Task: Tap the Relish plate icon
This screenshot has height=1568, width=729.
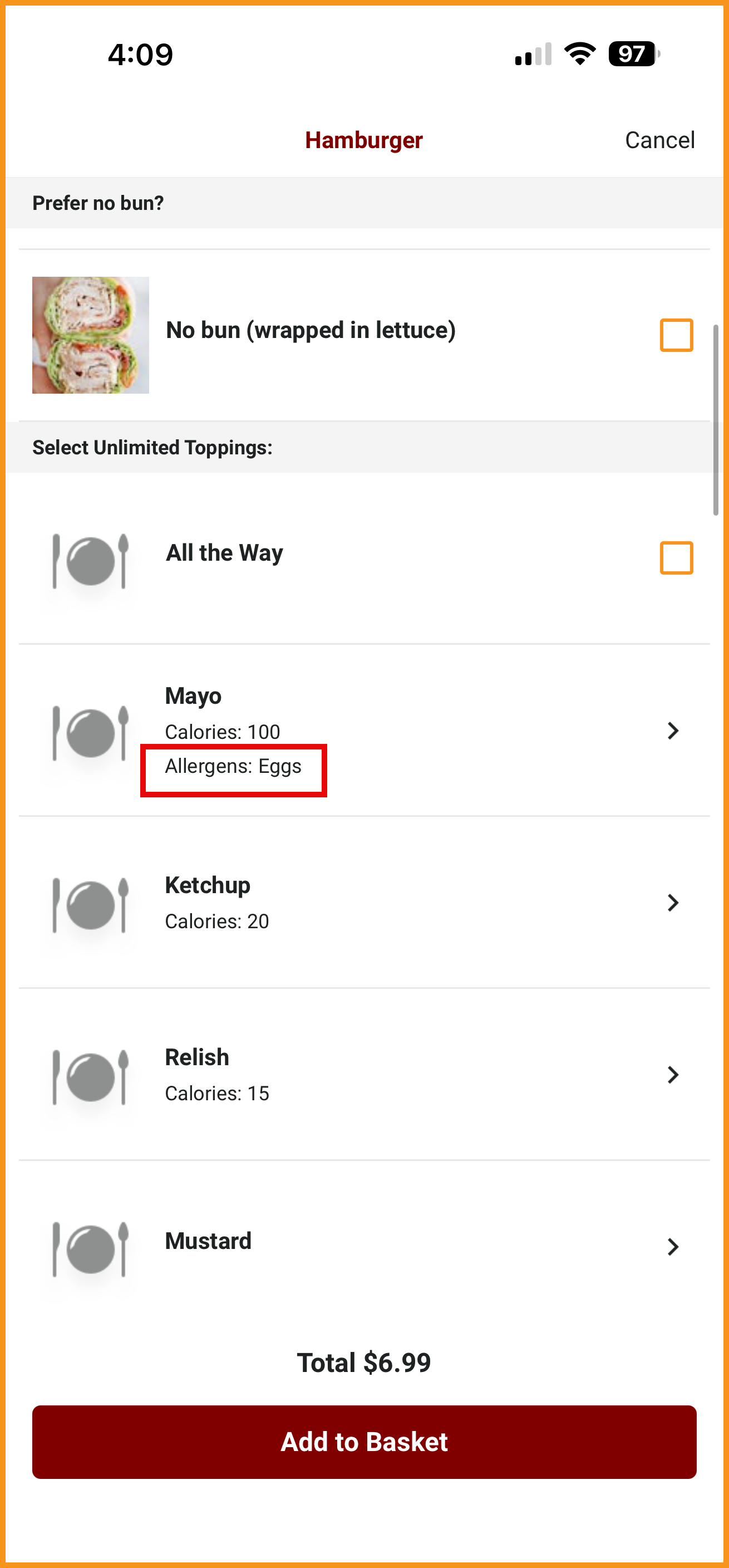Action: click(91, 1077)
